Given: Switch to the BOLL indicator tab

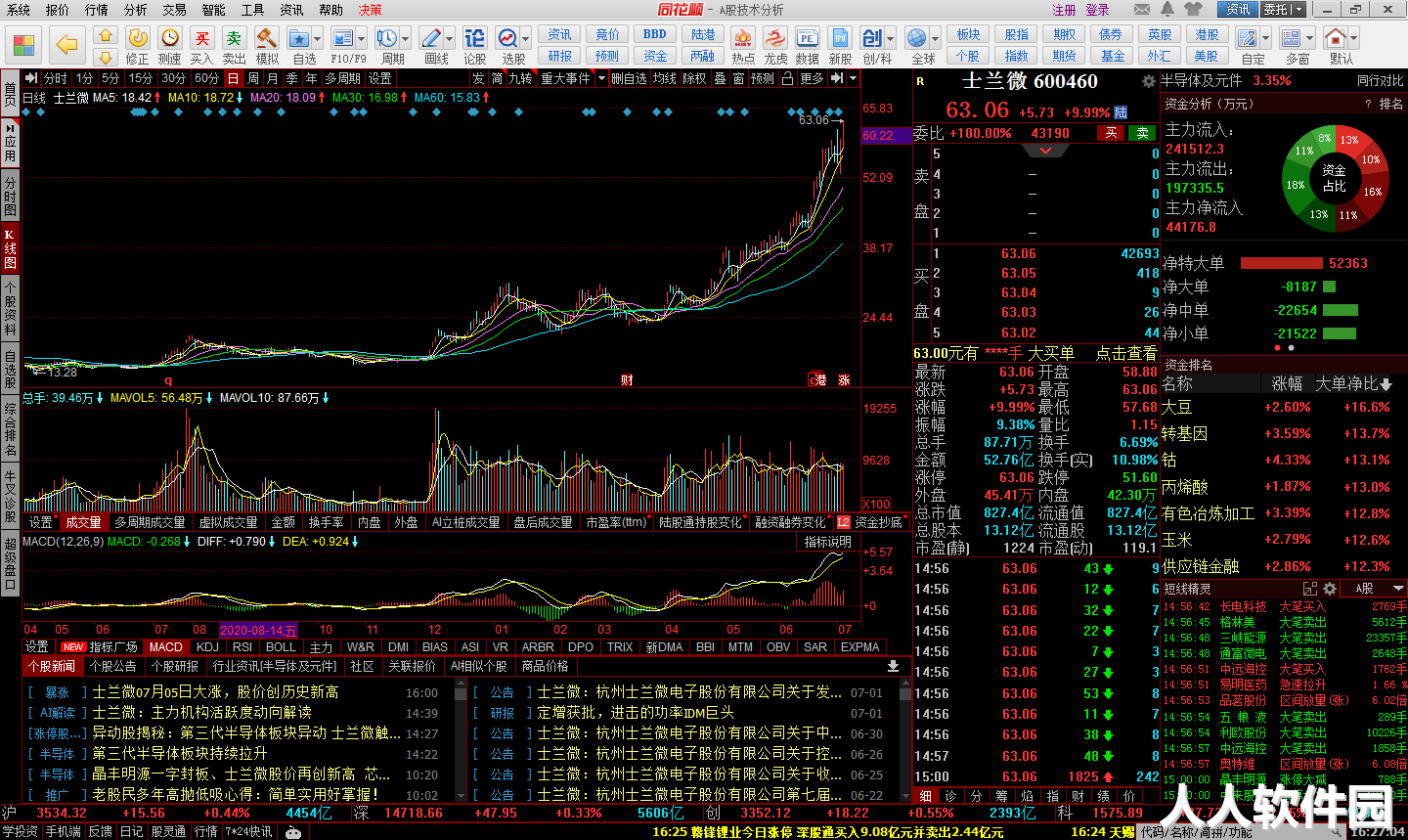Looking at the screenshot, I should coord(281,646).
